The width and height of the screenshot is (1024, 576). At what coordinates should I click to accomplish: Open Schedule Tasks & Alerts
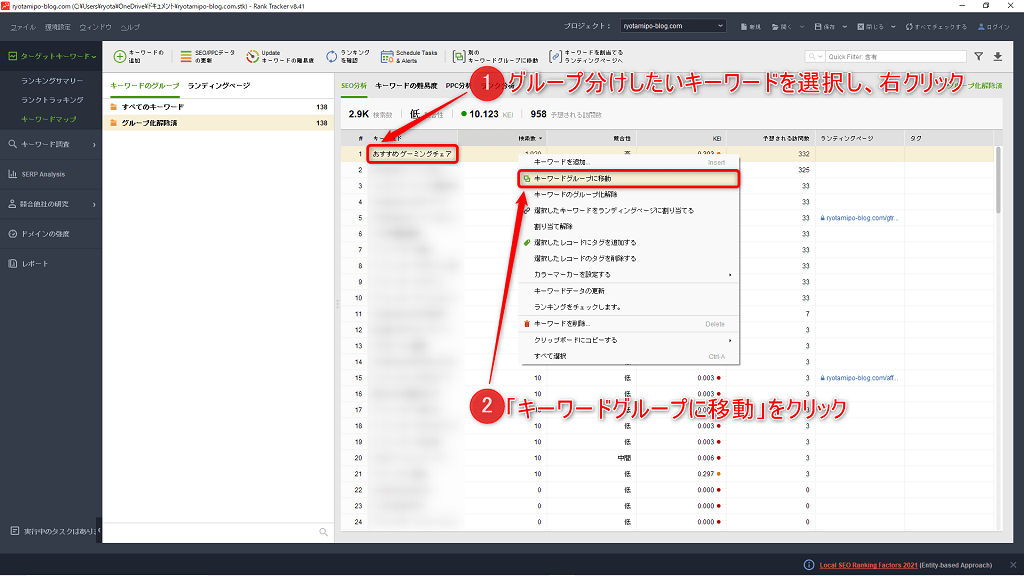(x=386, y=57)
